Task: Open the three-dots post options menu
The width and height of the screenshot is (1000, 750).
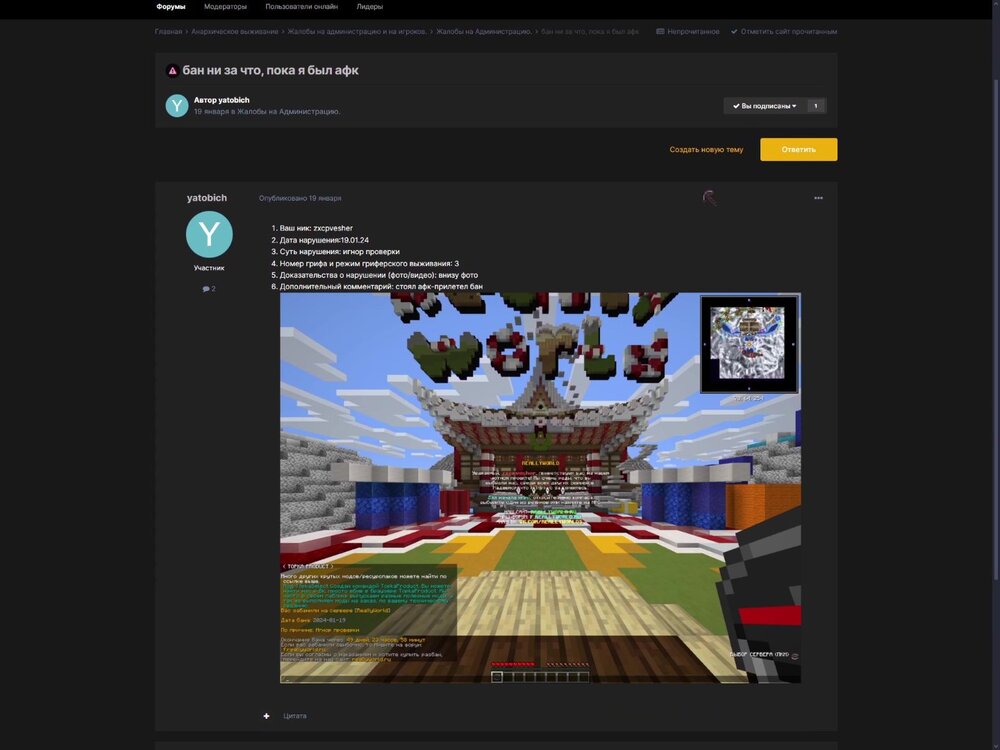Action: click(x=818, y=198)
